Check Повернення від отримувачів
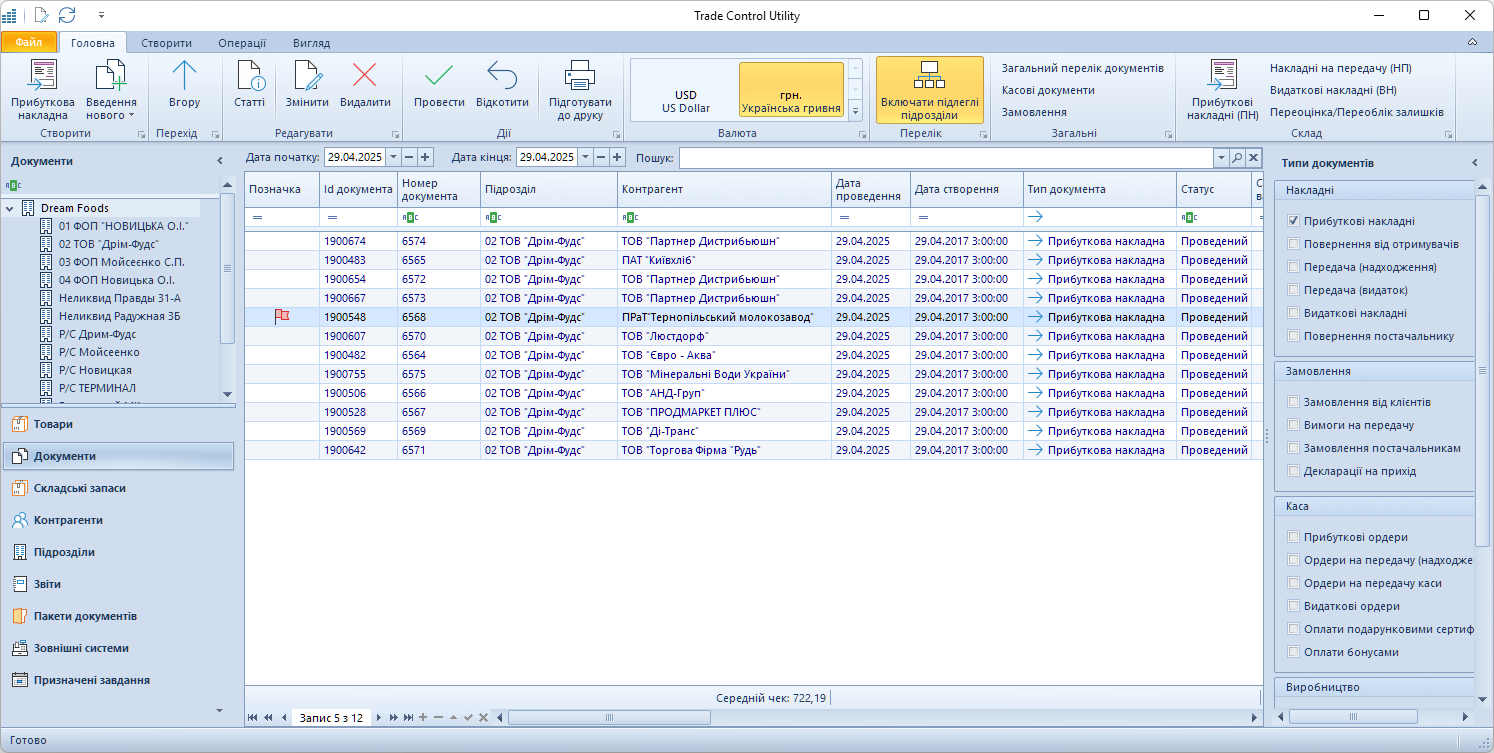This screenshot has height=753, width=1494. coord(1294,244)
